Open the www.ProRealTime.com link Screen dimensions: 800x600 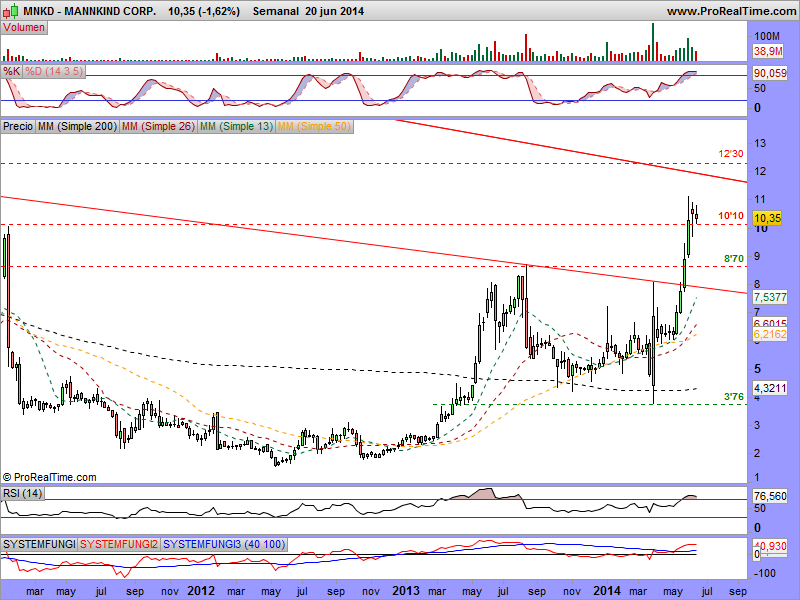pos(731,11)
